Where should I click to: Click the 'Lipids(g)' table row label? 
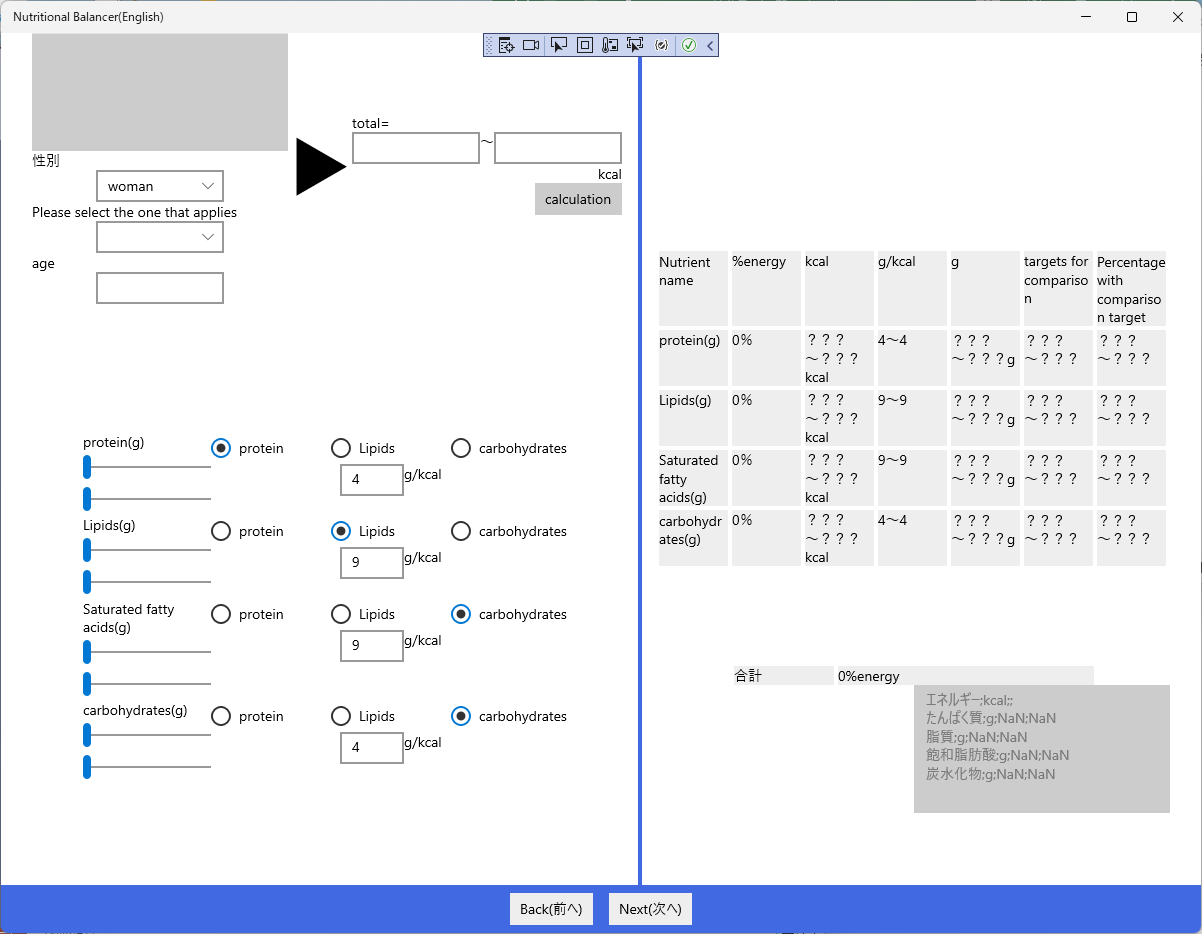(693, 418)
